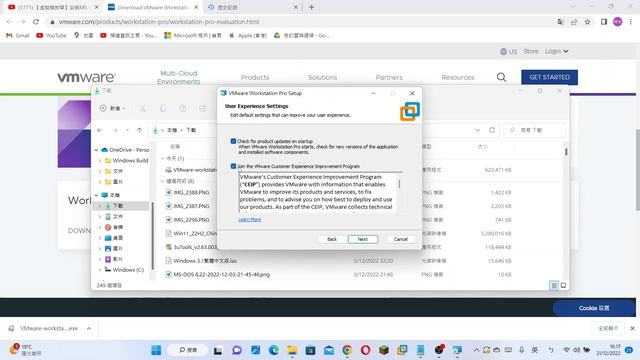The width and height of the screenshot is (640, 360).
Task: Click the share page icon in address bar
Action: coord(574,22)
